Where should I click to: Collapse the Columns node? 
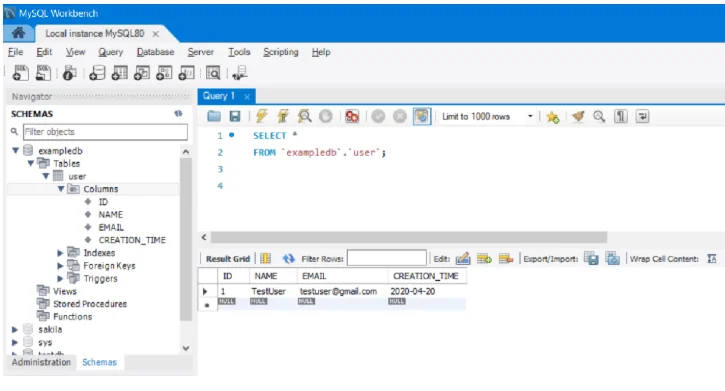(61, 189)
